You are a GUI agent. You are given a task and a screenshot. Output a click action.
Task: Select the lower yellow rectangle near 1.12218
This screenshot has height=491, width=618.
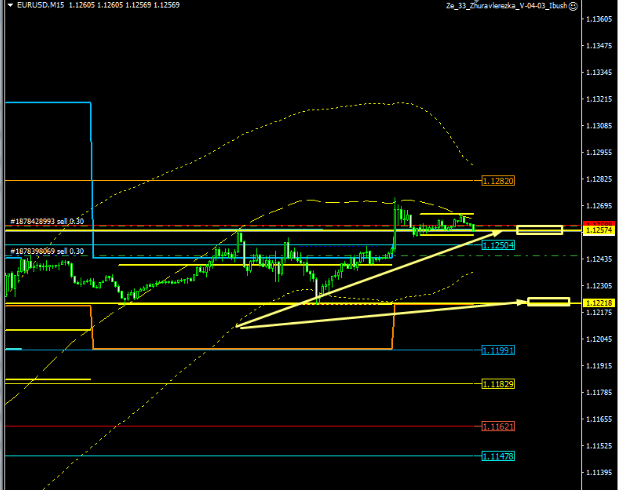click(x=548, y=302)
